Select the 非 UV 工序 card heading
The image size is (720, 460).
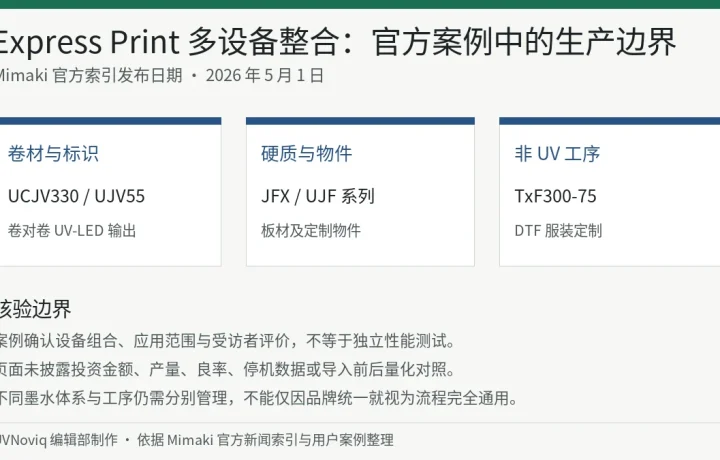coord(557,153)
